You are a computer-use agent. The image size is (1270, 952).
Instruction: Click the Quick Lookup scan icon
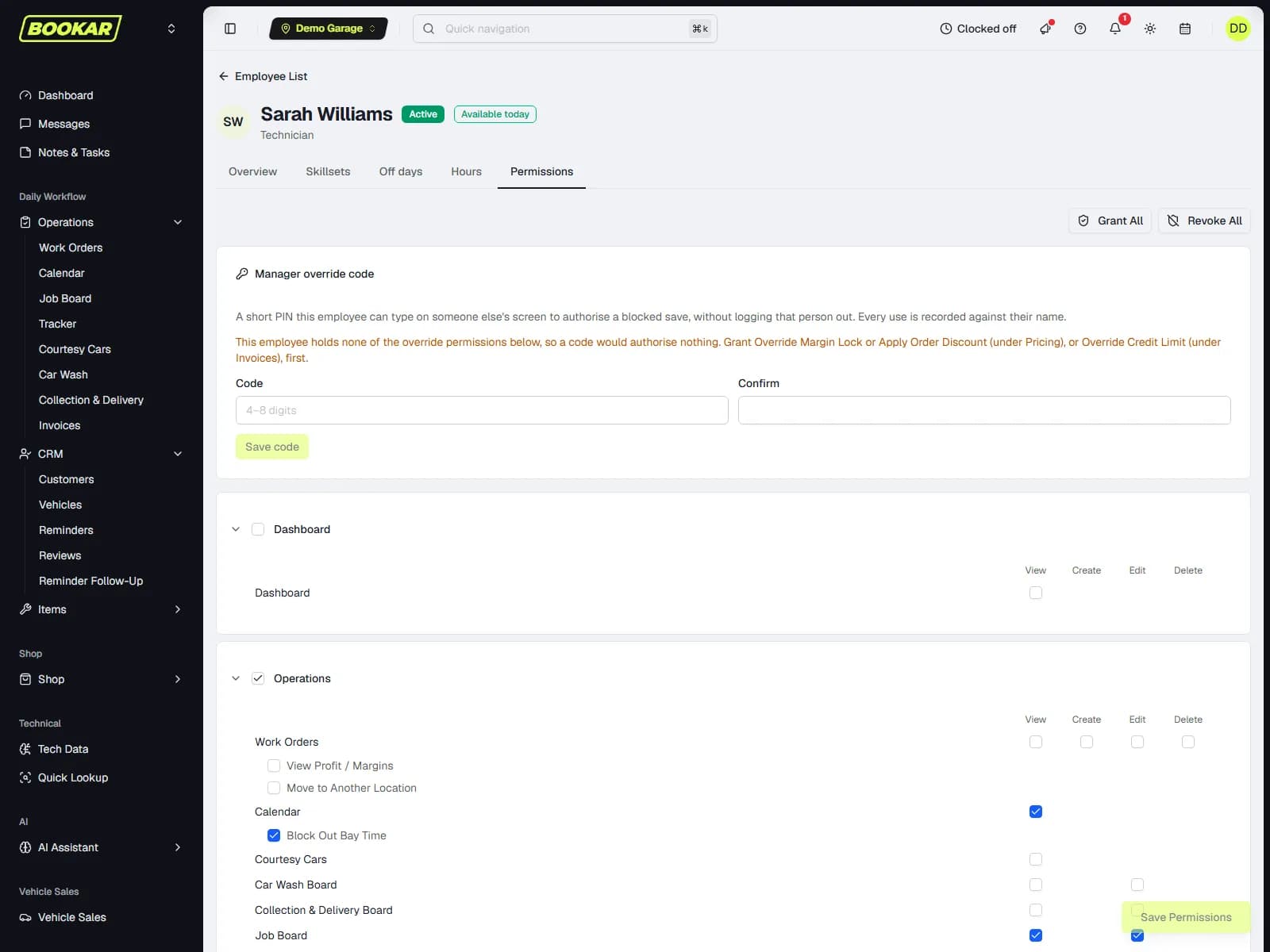click(x=25, y=777)
